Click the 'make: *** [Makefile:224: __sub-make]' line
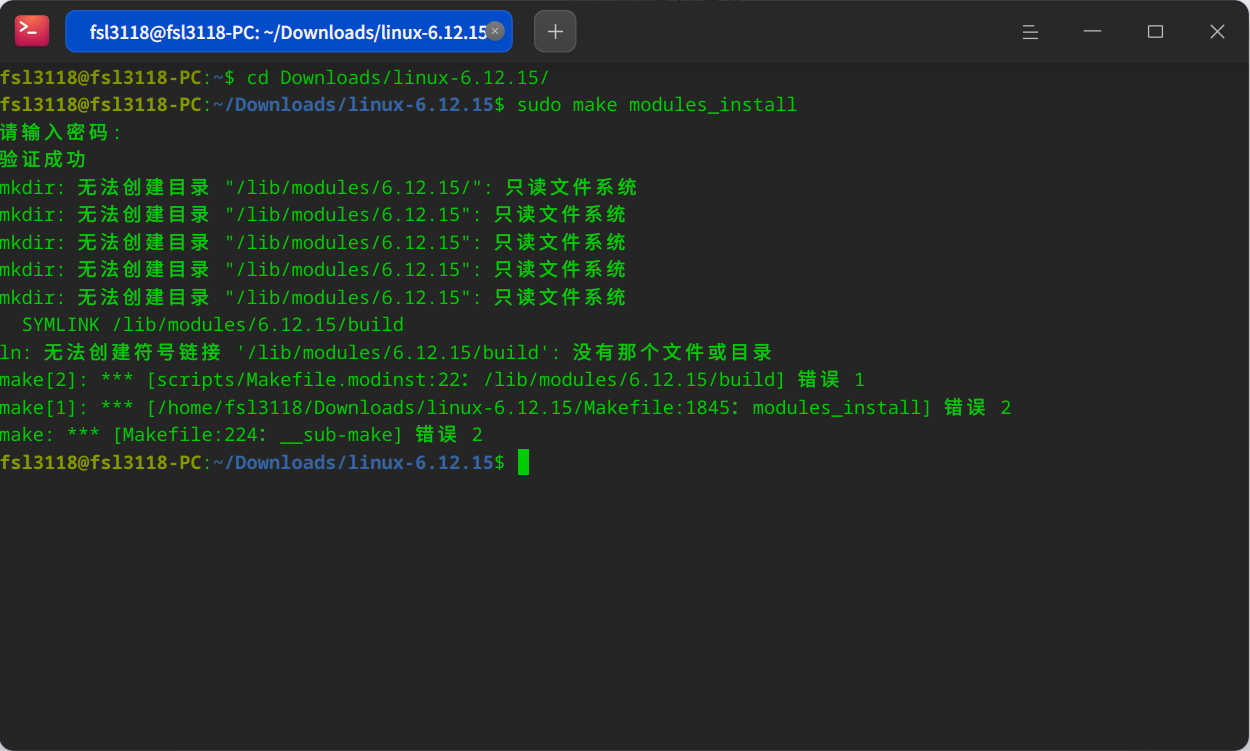 (x=242, y=435)
